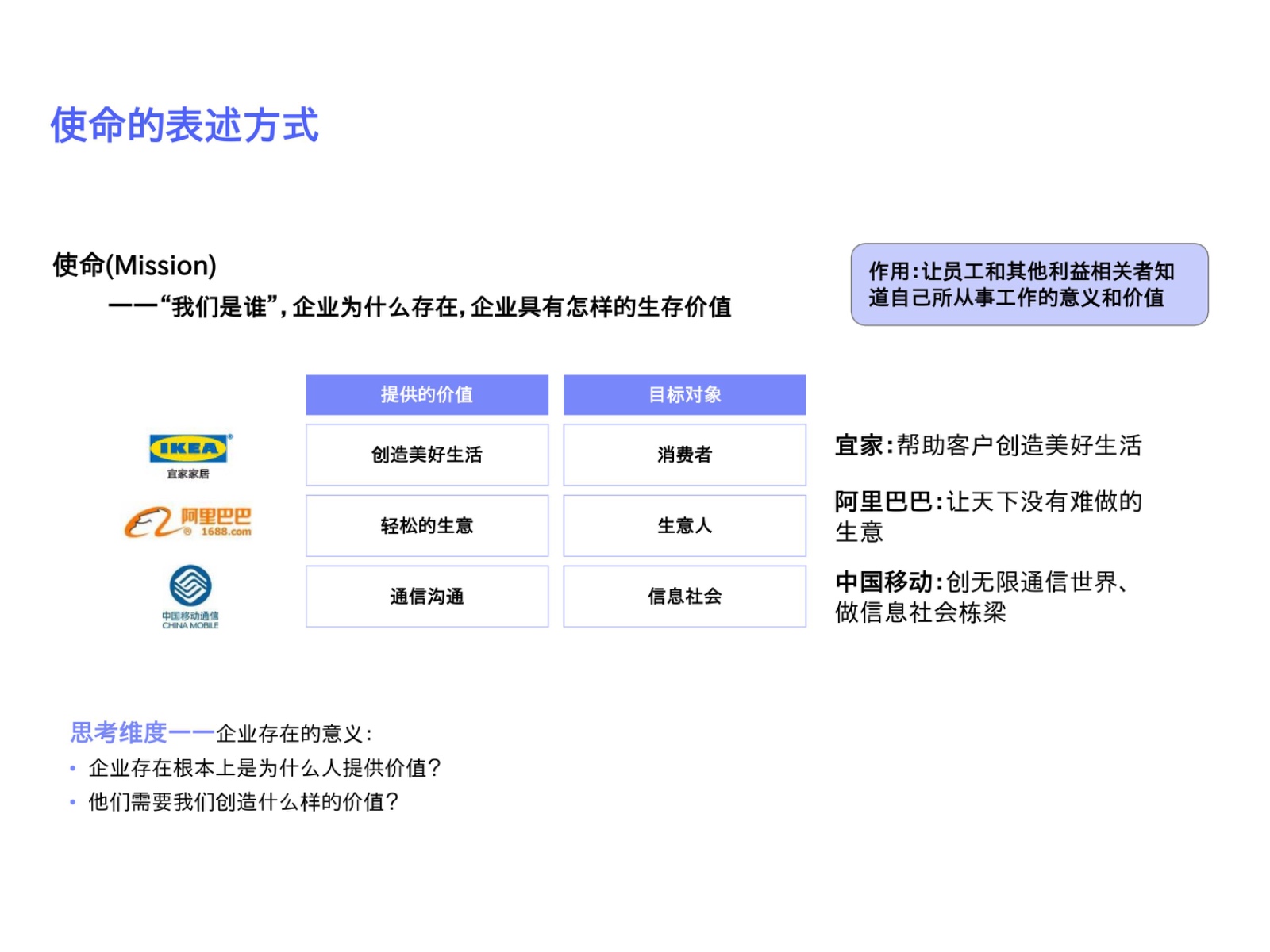Image resolution: width=1270 pixels, height=952 pixels.
Task: Select the 信息社会 cell
Action: point(684,596)
